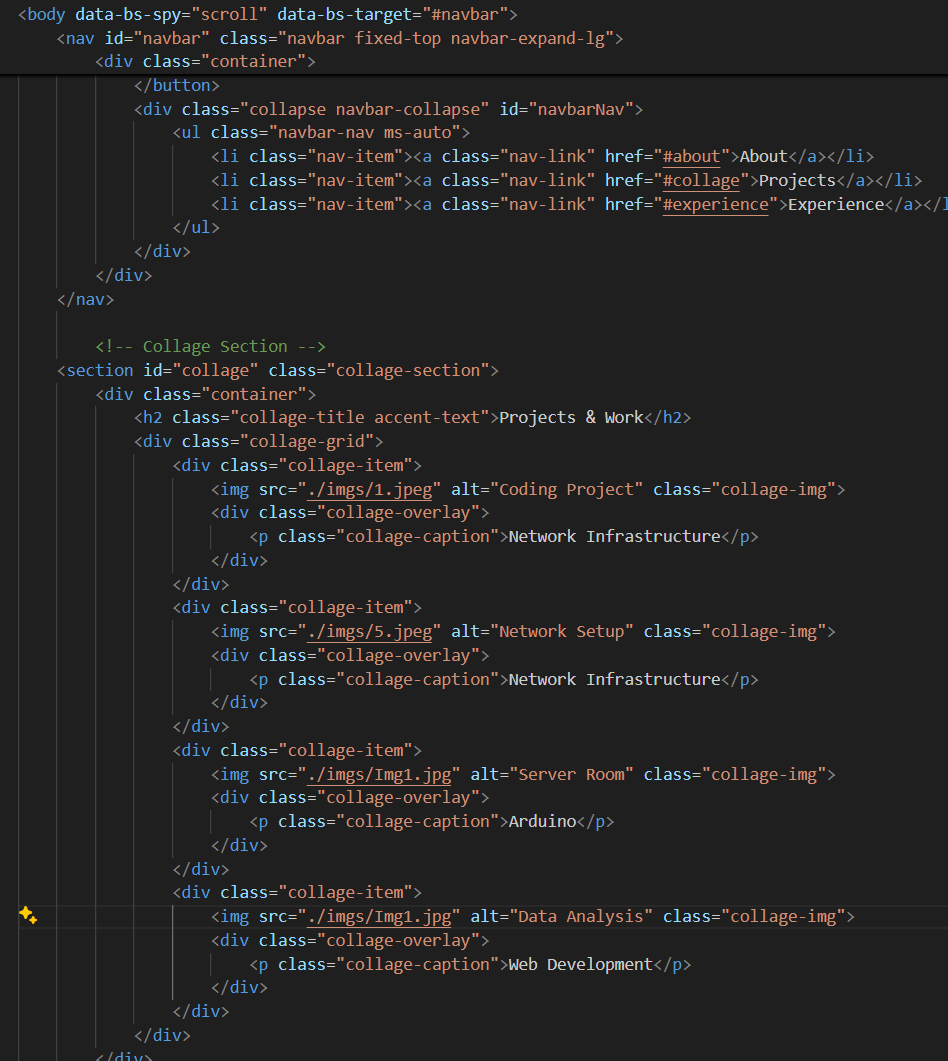Open the ./imgs/1.jpeg image path
Screen dimensions: 948x1061
pyautogui.click(x=370, y=489)
